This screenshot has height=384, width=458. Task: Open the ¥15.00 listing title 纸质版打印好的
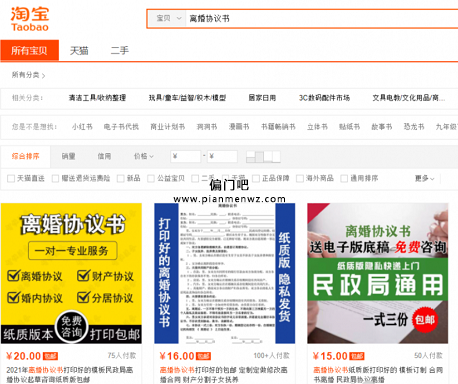(x=378, y=375)
